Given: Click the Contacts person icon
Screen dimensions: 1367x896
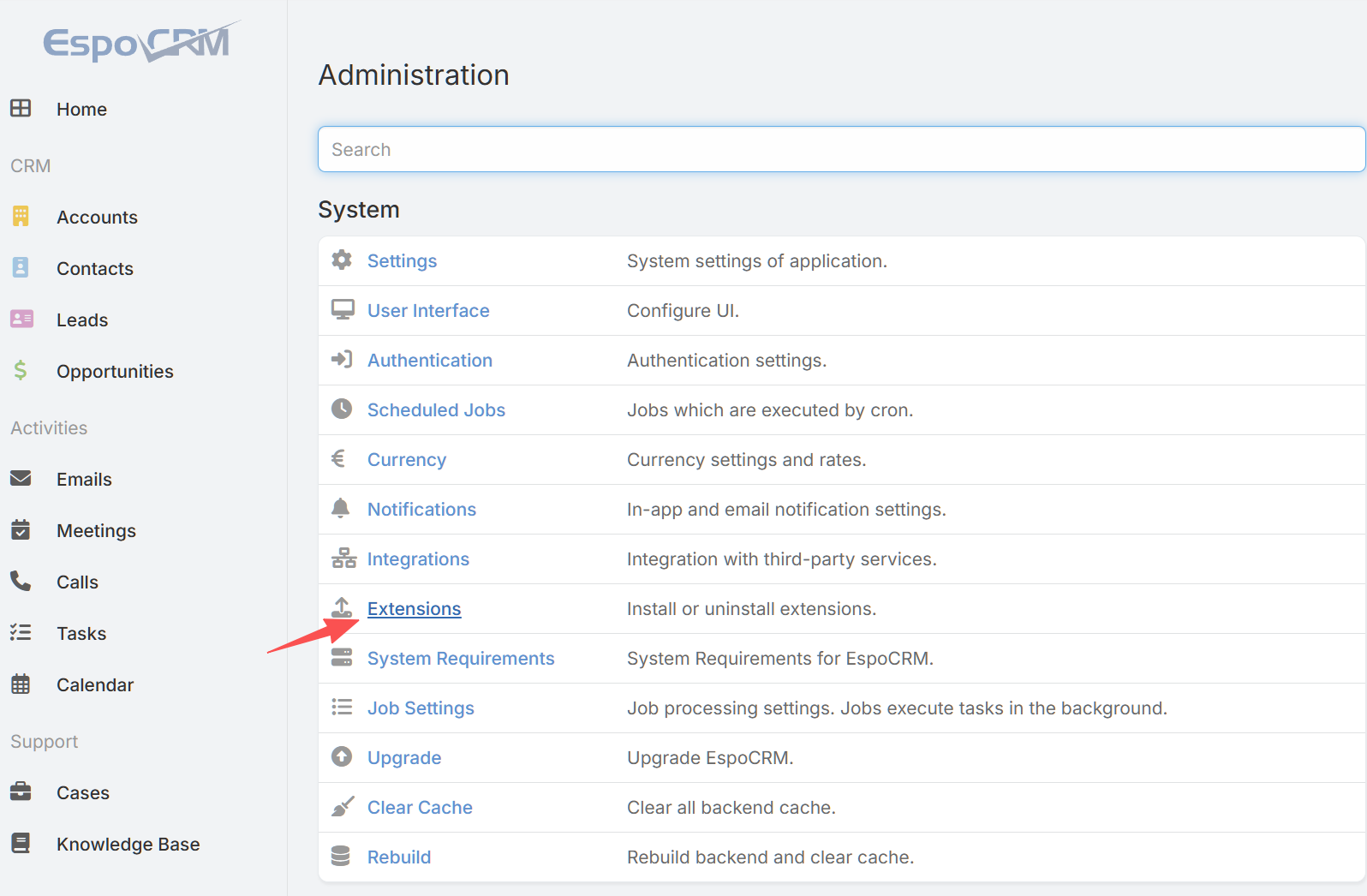Looking at the screenshot, I should pyautogui.click(x=21, y=267).
